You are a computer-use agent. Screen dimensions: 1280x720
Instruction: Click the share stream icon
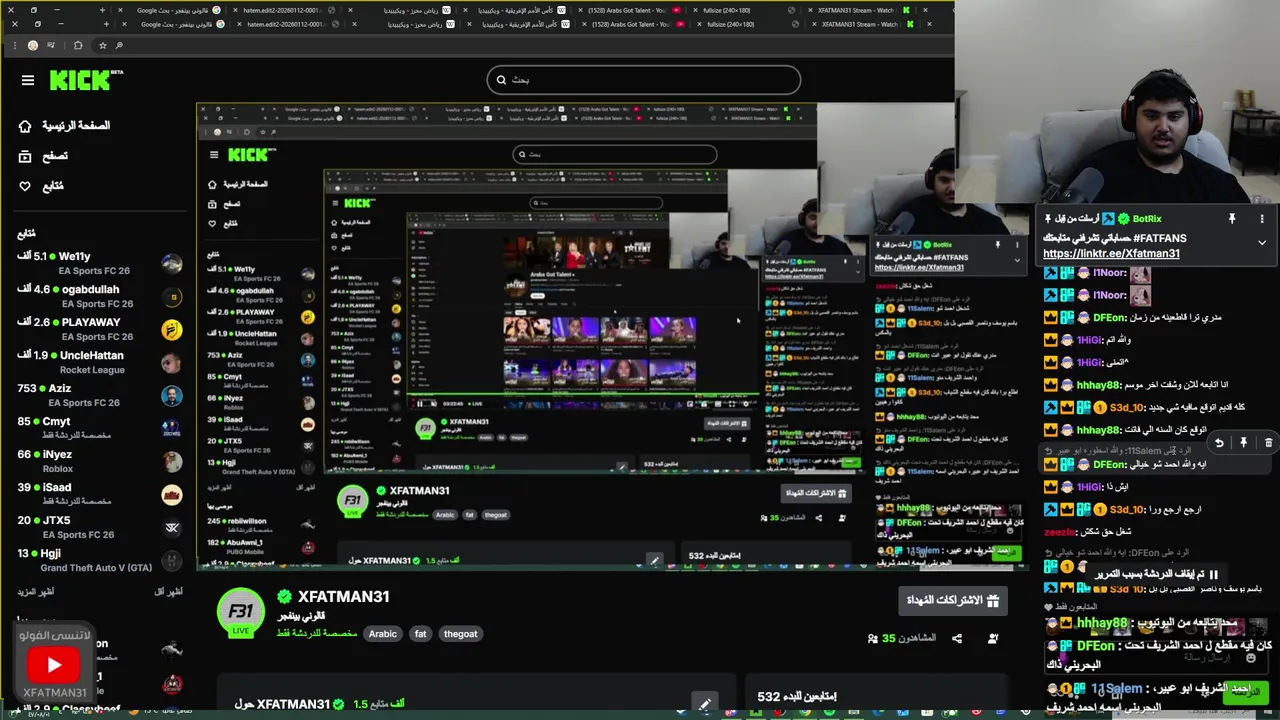(x=957, y=638)
